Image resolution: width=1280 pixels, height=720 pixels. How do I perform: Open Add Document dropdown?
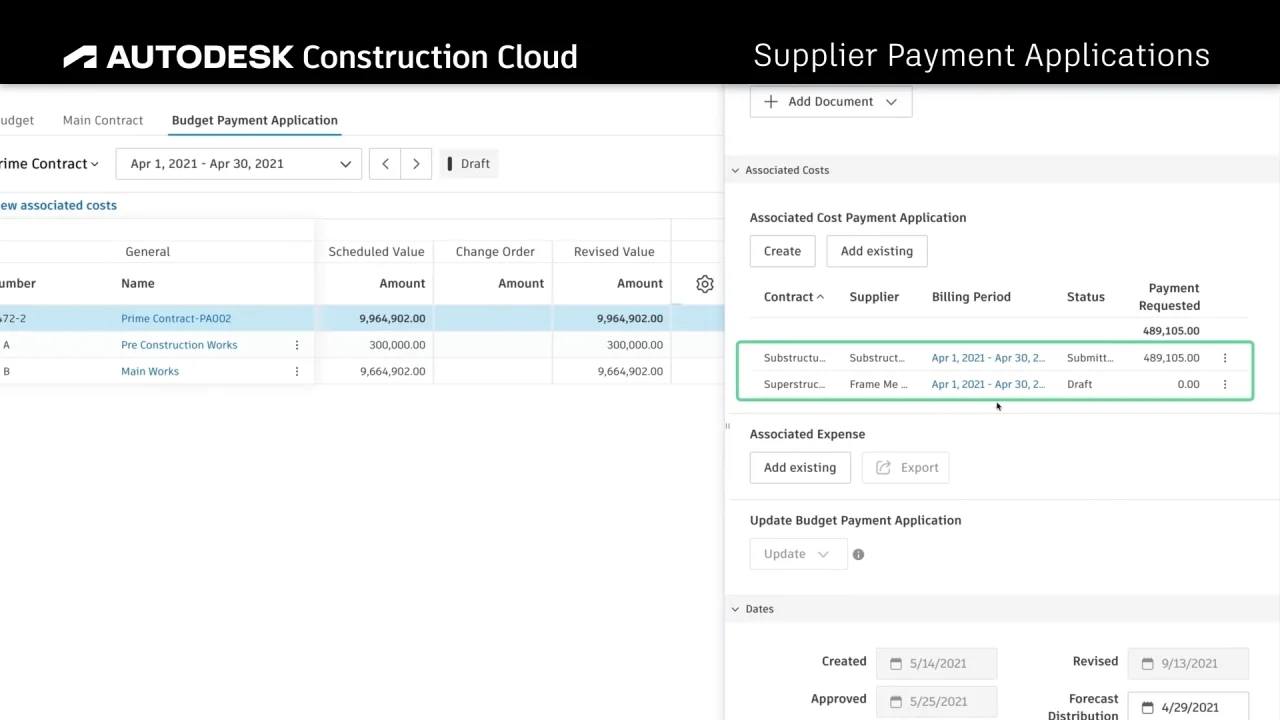831,101
